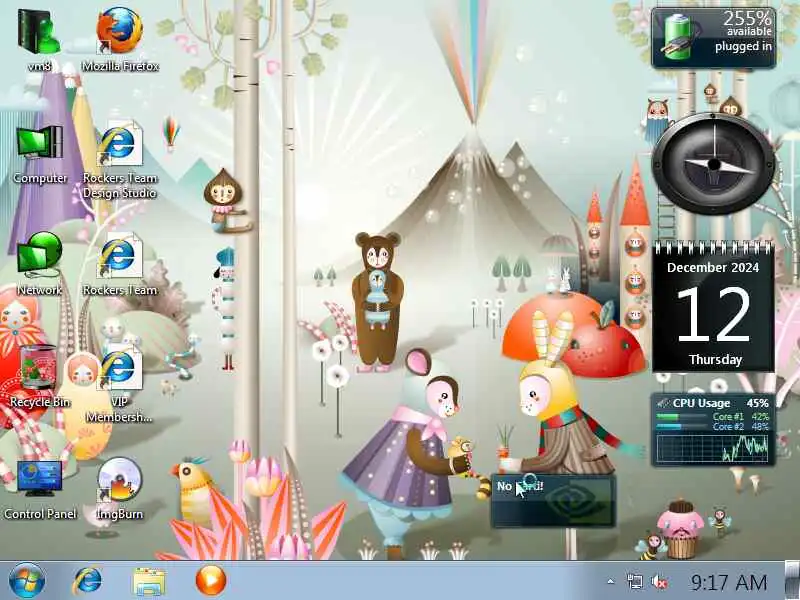Click the '255%' battery reading
This screenshot has height=600, width=800.
[x=747, y=18]
